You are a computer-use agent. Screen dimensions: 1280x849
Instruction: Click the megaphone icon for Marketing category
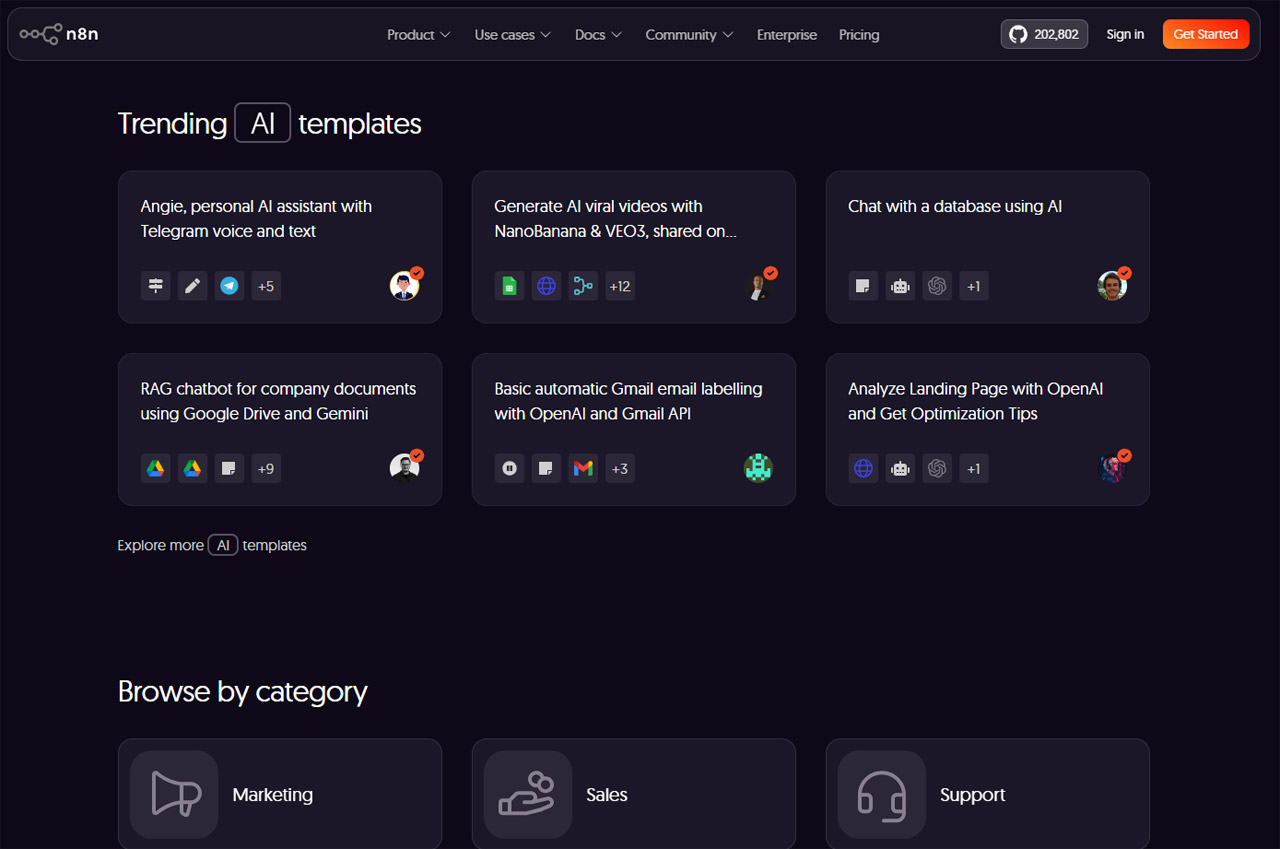click(x=174, y=794)
